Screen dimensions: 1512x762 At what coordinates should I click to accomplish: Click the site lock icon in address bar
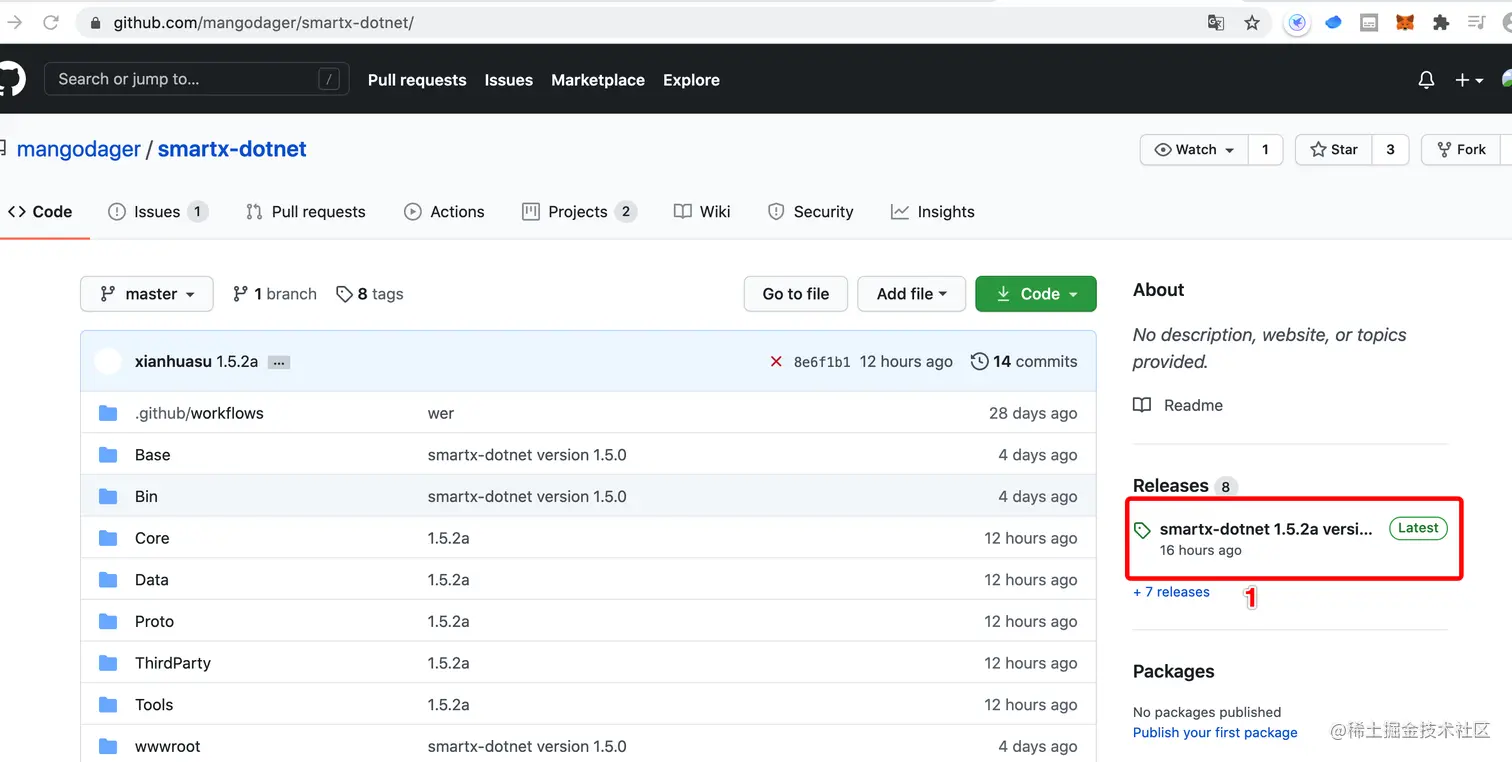(x=95, y=22)
